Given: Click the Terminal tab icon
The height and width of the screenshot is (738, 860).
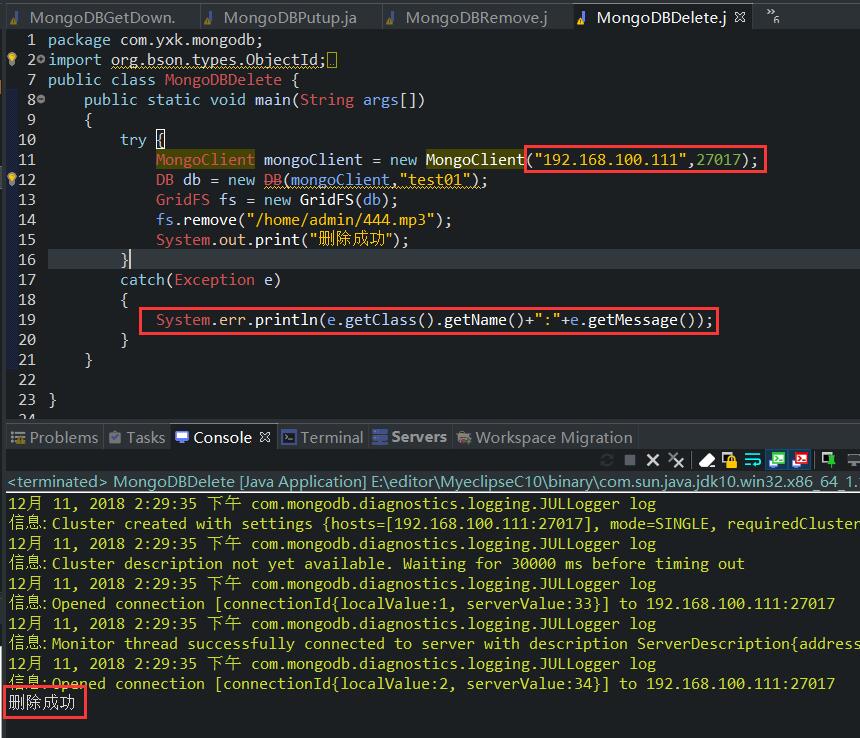Looking at the screenshot, I should 289,438.
